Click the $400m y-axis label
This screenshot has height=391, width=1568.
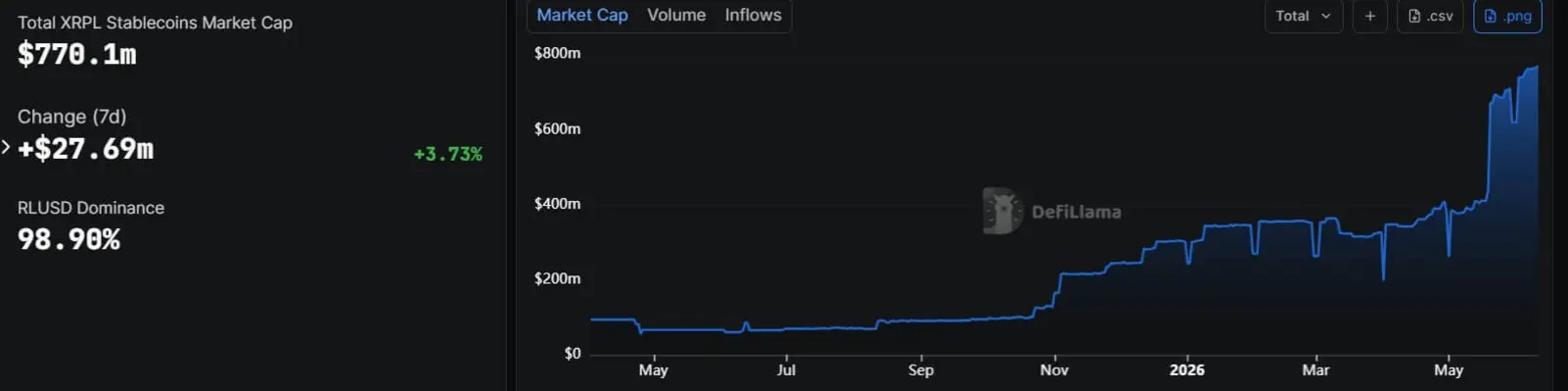point(557,204)
